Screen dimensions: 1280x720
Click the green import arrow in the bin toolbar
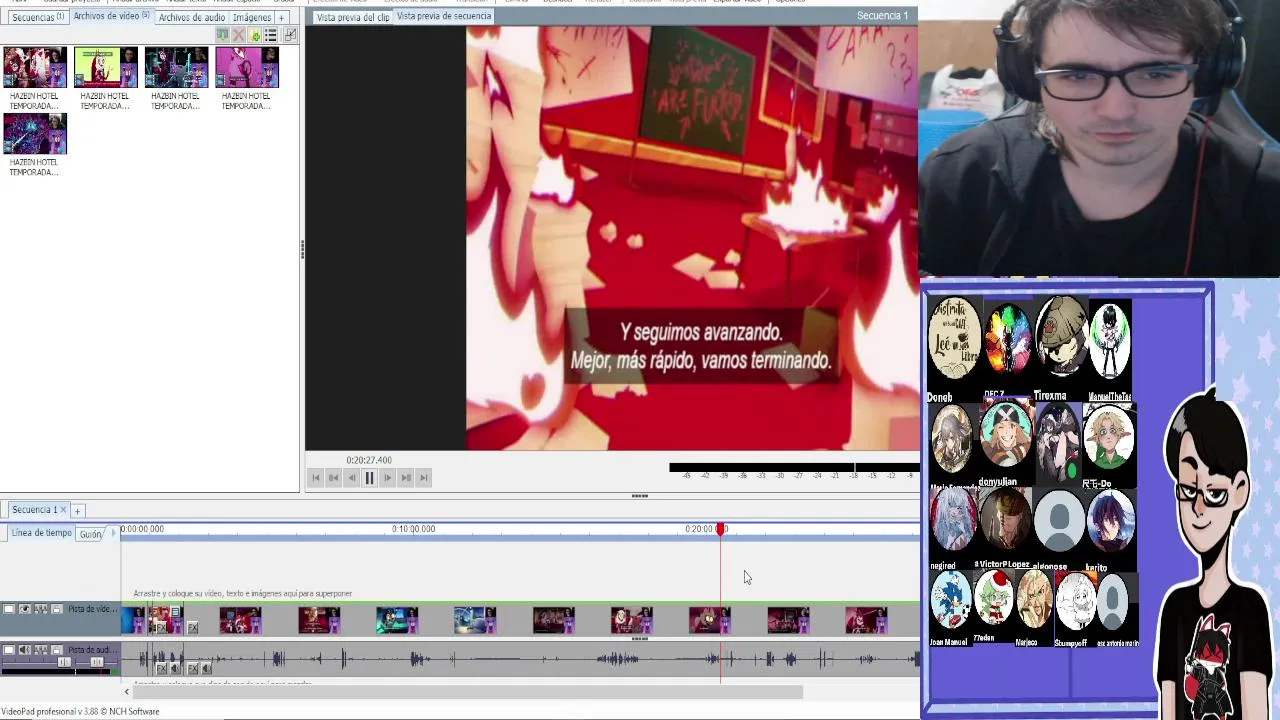coord(222,35)
